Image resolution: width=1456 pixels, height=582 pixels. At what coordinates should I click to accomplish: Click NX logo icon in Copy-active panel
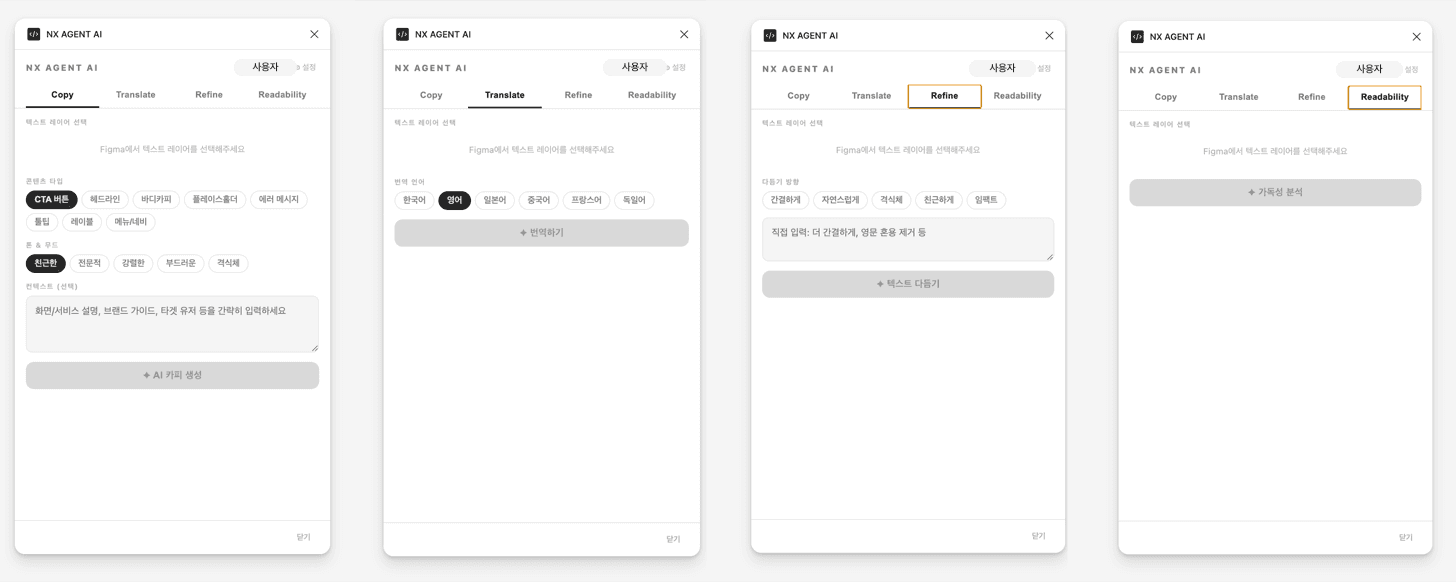point(34,34)
